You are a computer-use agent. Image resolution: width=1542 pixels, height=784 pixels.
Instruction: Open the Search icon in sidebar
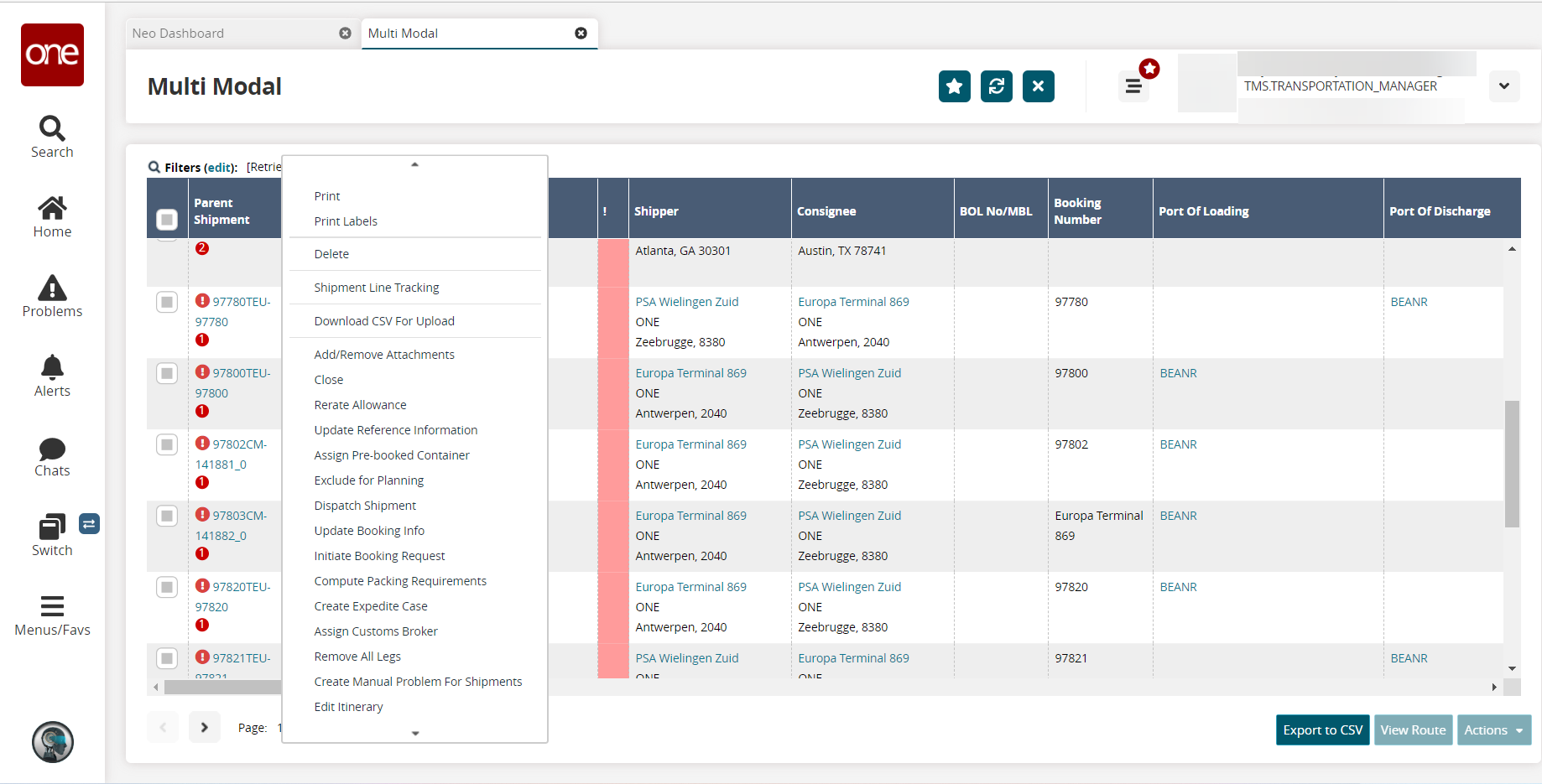coord(52,129)
